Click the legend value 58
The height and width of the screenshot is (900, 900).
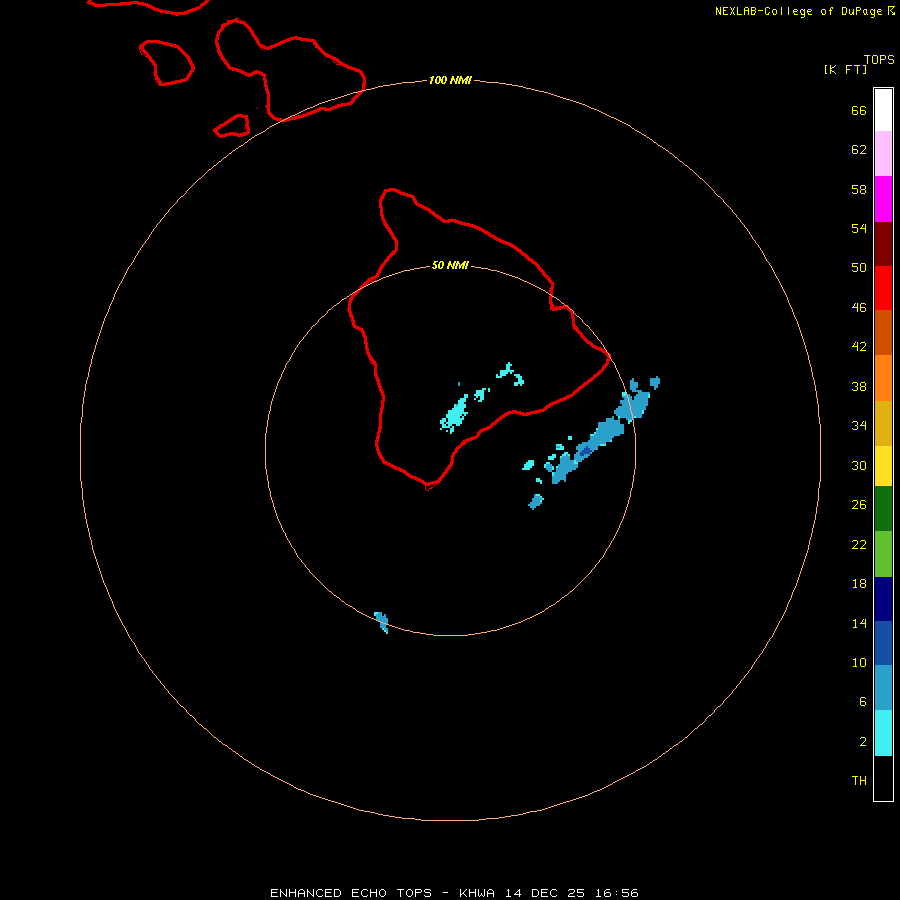(x=859, y=189)
